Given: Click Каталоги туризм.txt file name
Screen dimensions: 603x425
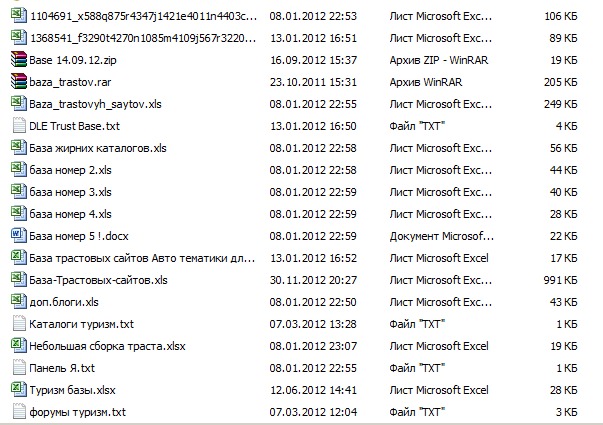Looking at the screenshot, I should click(x=82, y=324).
